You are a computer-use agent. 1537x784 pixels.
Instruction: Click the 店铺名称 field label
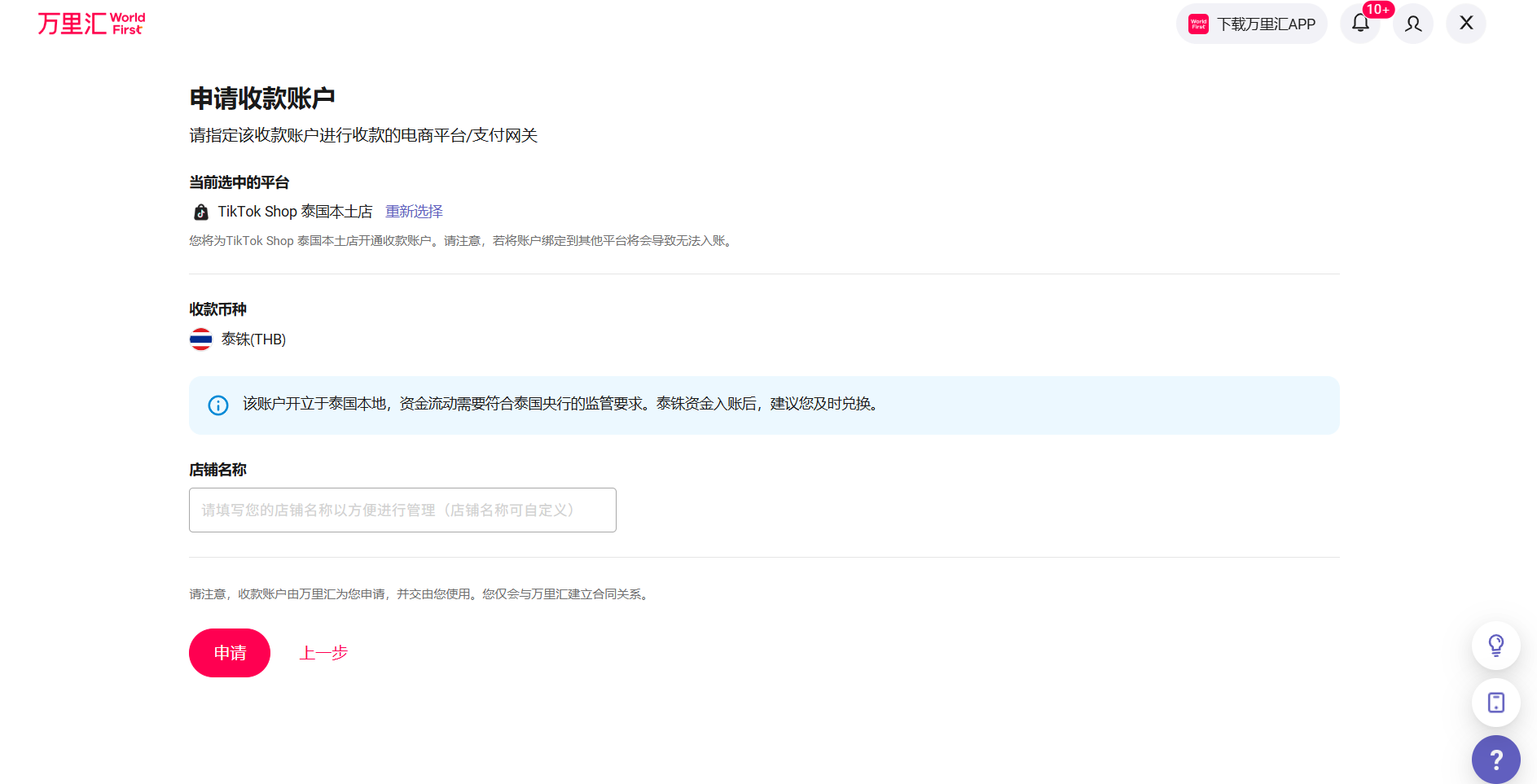(x=217, y=470)
